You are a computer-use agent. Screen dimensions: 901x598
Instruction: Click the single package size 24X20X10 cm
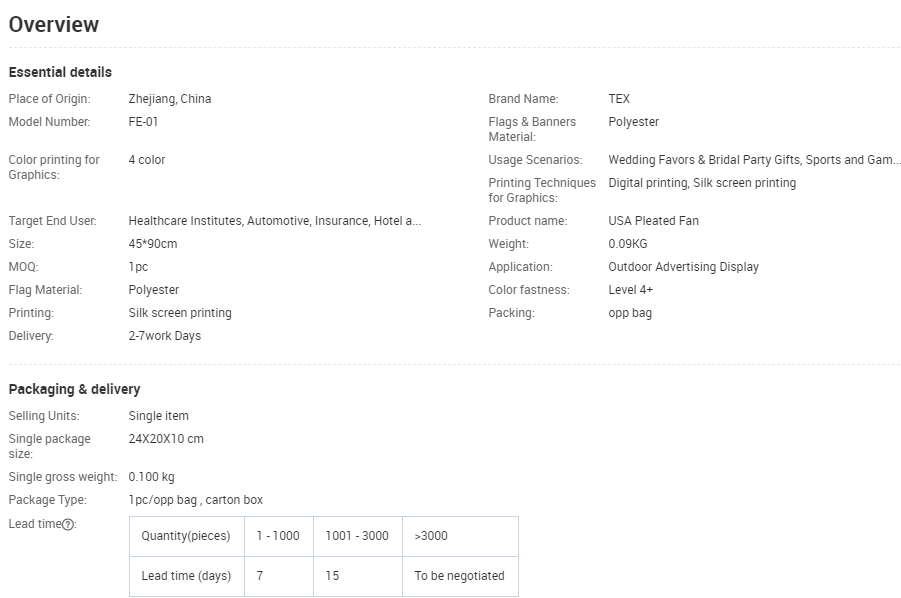point(166,439)
